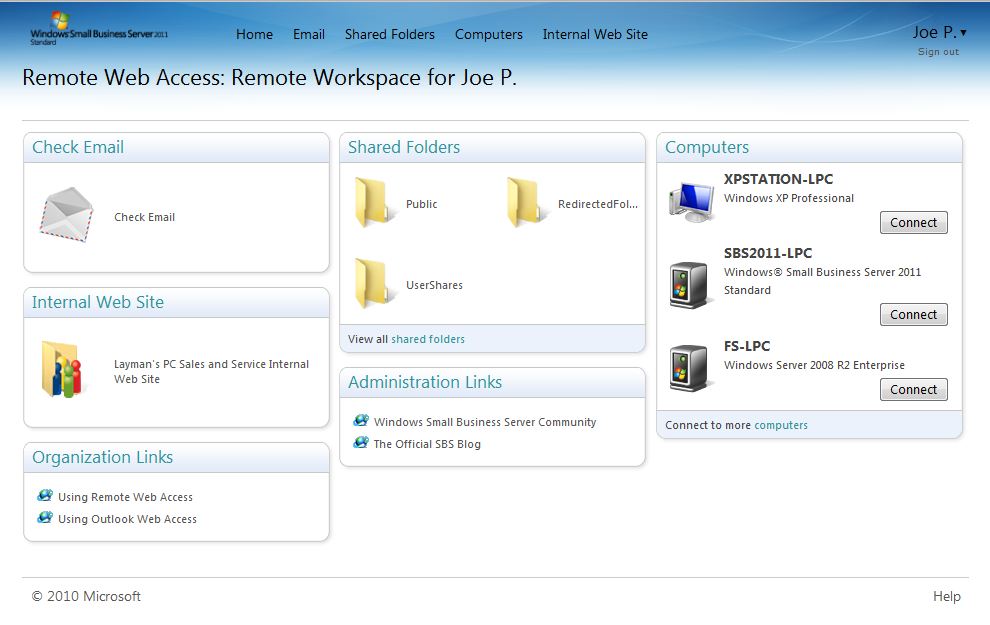Connect to the SBS2011-LPC server
The image size is (990, 625).
click(x=913, y=314)
